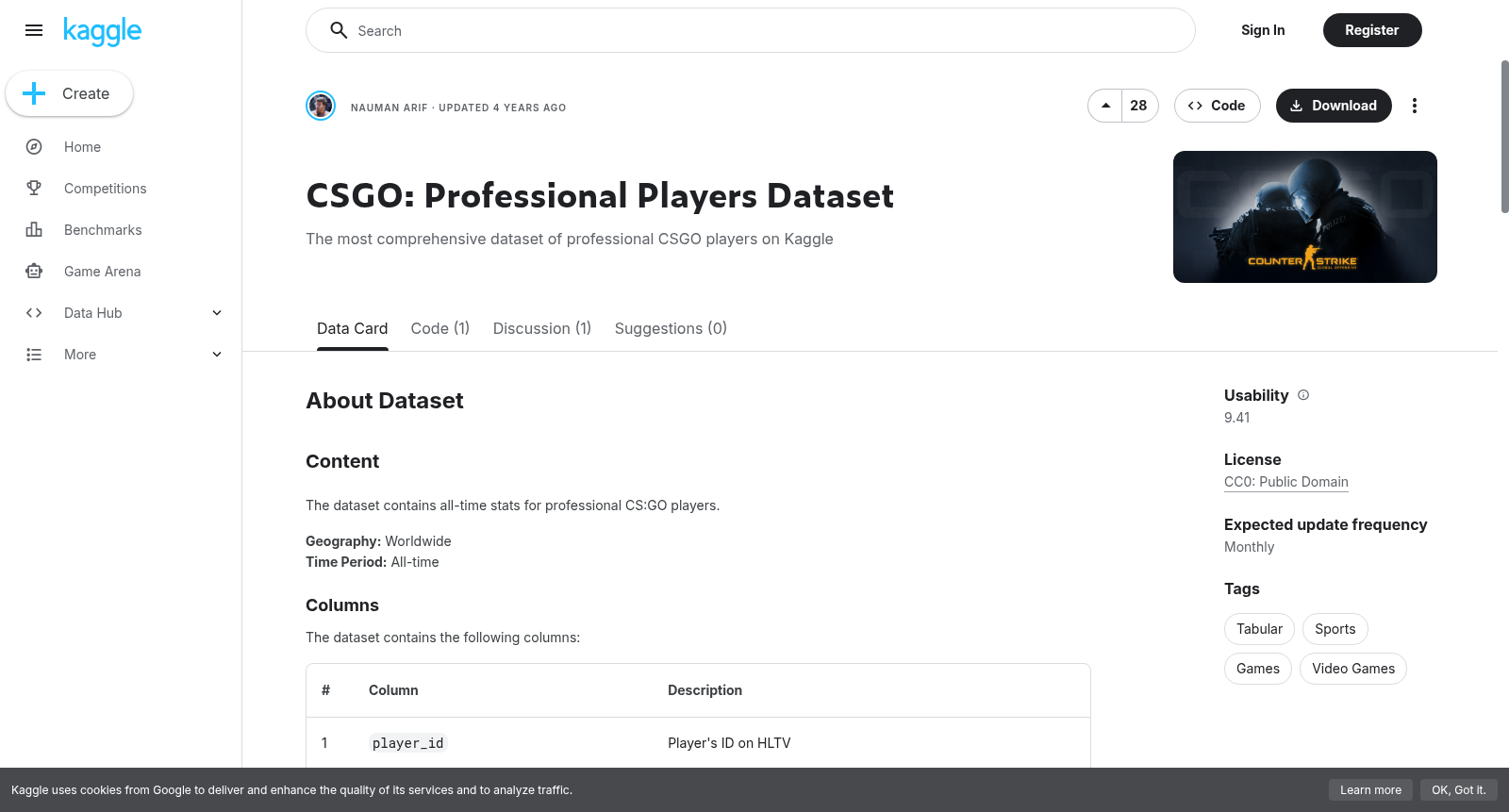Image resolution: width=1509 pixels, height=812 pixels.
Task: Click the Register button
Action: (1371, 30)
